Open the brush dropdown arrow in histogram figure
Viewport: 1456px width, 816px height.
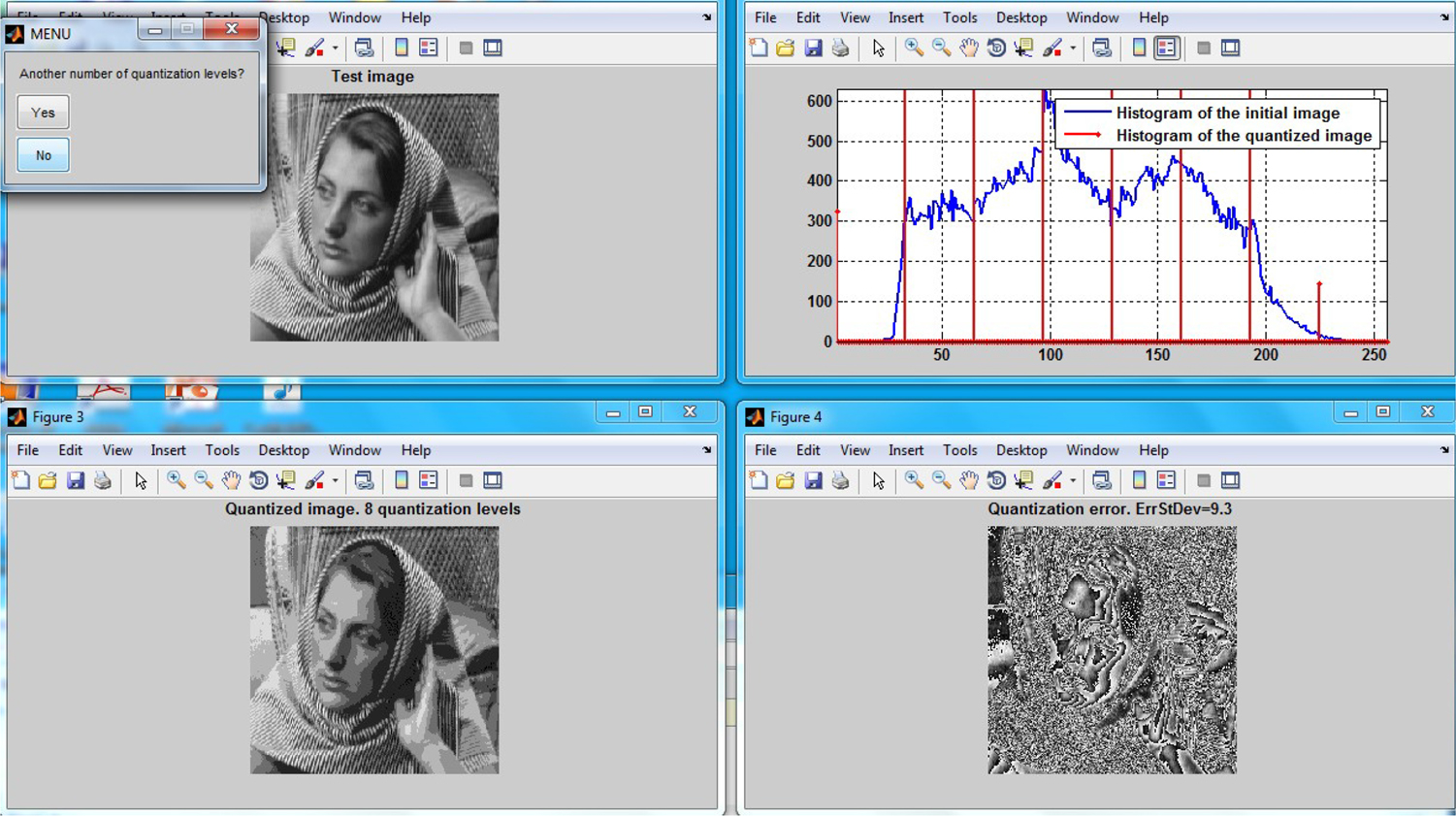coord(1073,48)
